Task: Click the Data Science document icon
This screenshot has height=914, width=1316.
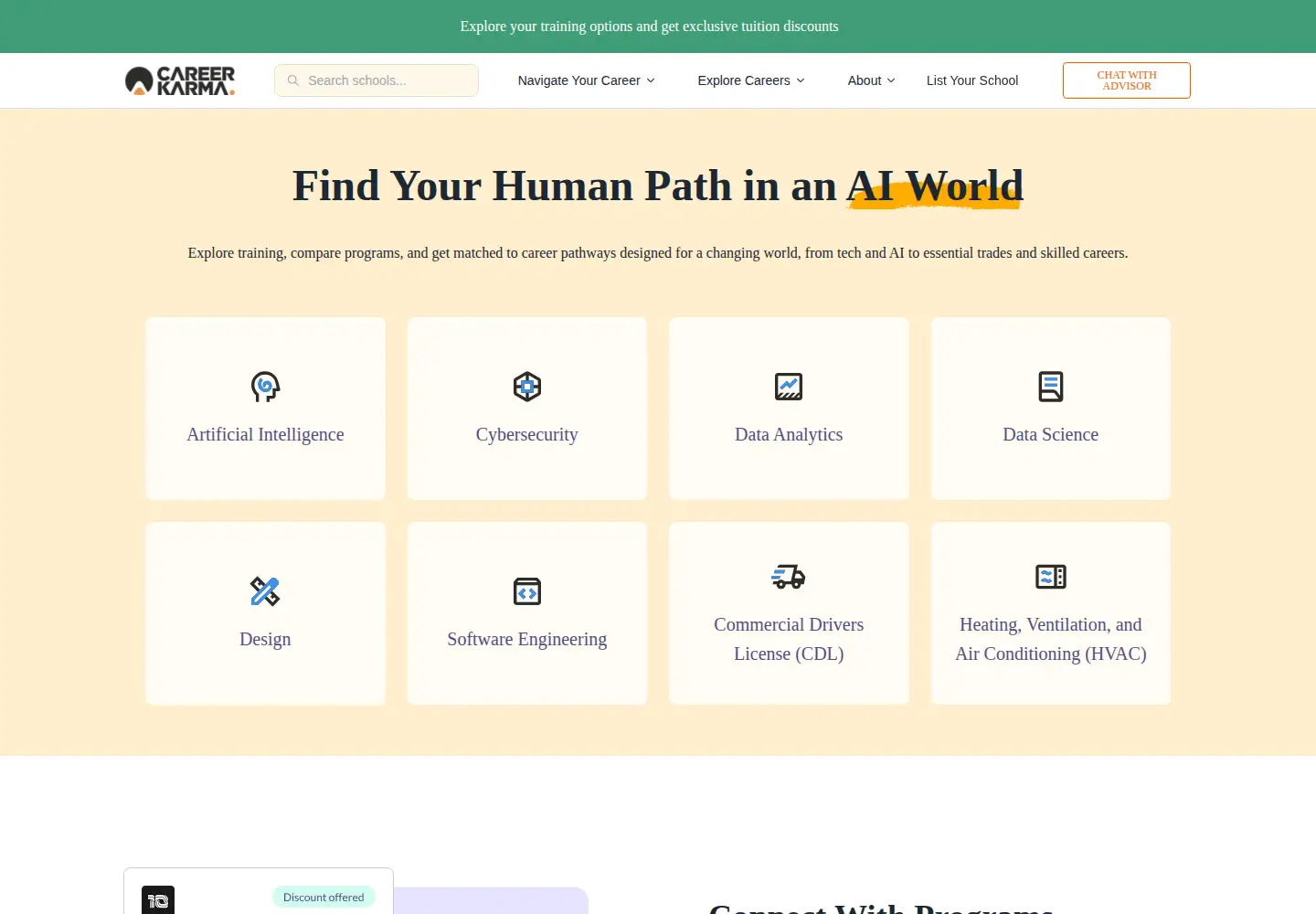Action: coord(1051,387)
